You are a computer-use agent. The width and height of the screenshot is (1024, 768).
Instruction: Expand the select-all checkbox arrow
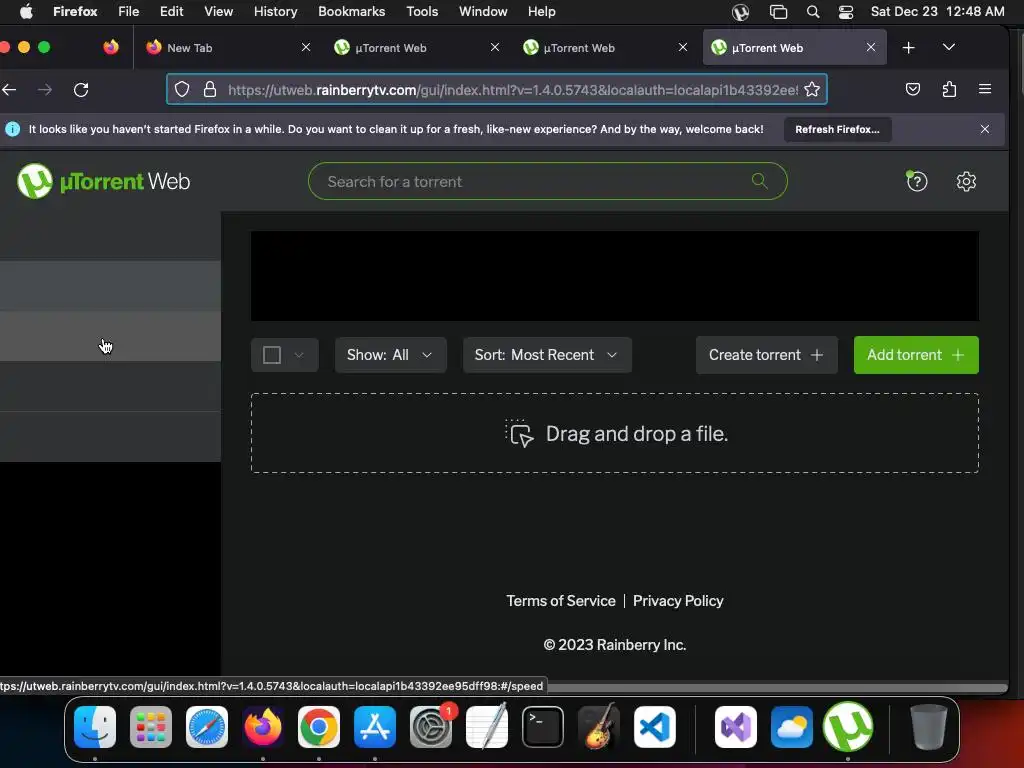click(x=299, y=355)
